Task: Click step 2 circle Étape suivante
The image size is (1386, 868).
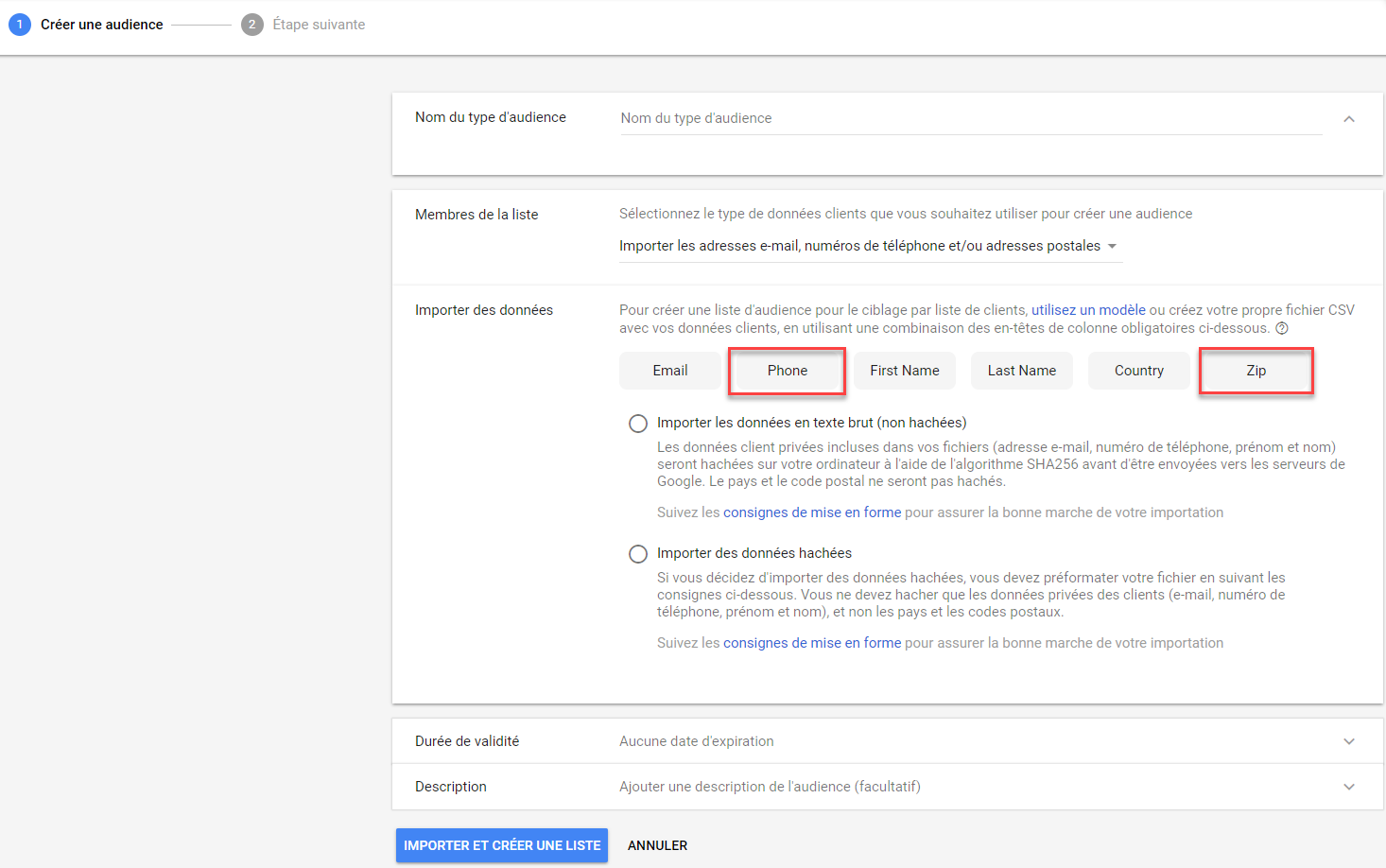Action: click(251, 25)
